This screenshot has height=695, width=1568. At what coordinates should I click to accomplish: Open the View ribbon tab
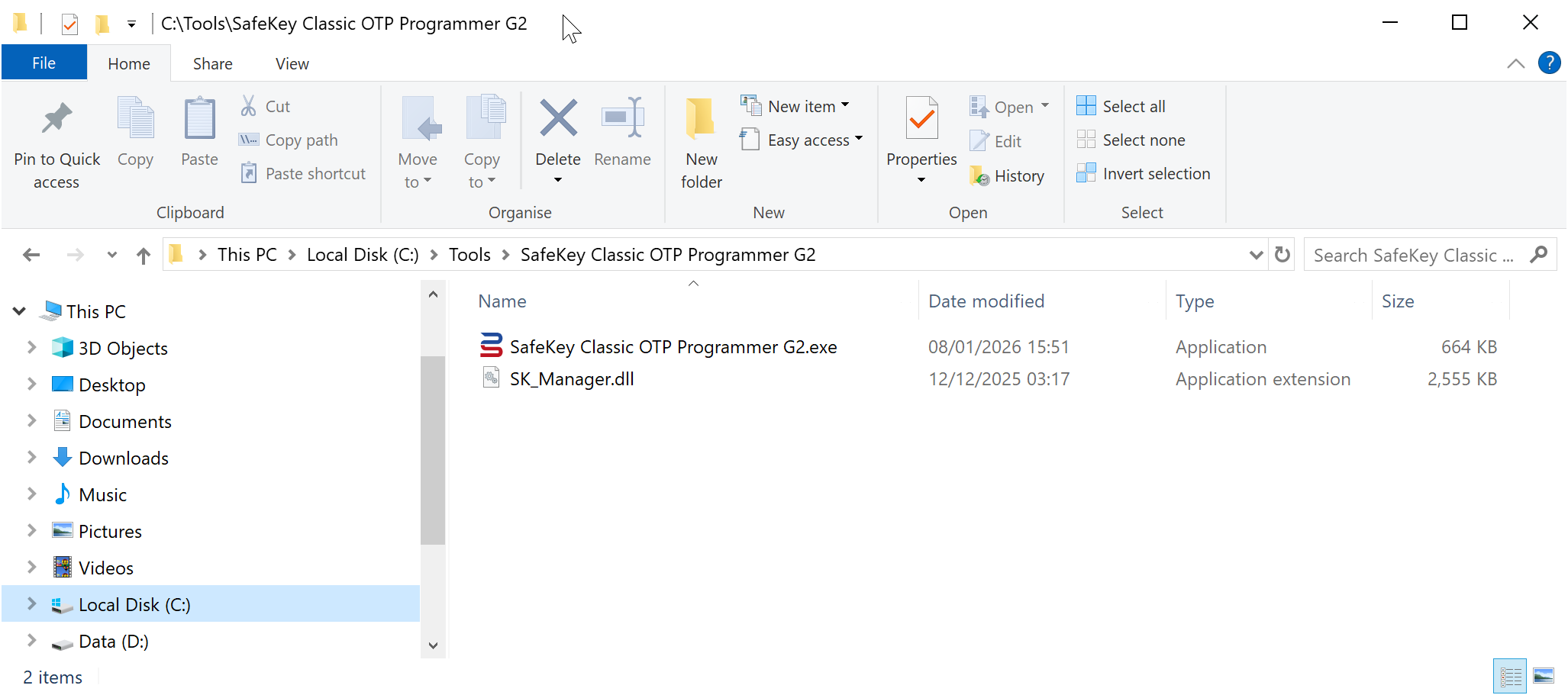(x=292, y=64)
